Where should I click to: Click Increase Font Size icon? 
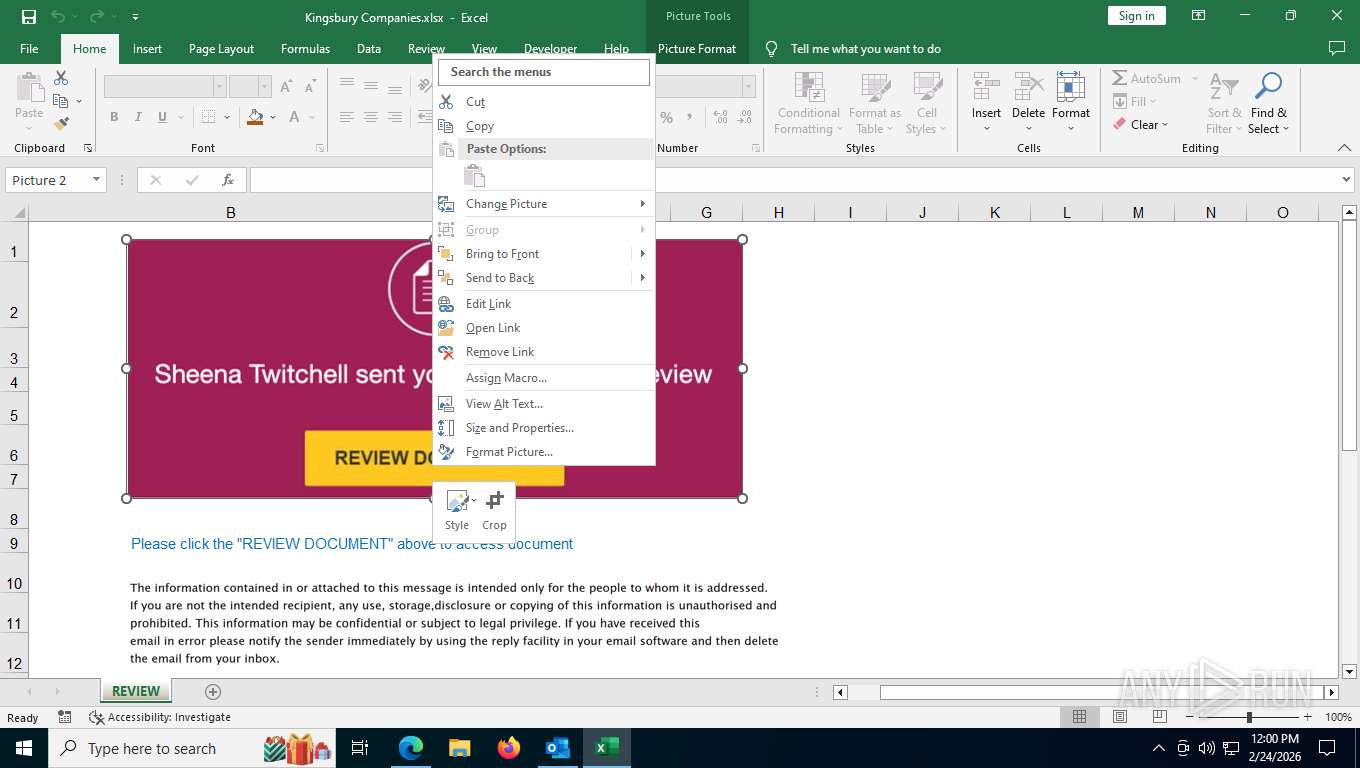click(x=286, y=87)
